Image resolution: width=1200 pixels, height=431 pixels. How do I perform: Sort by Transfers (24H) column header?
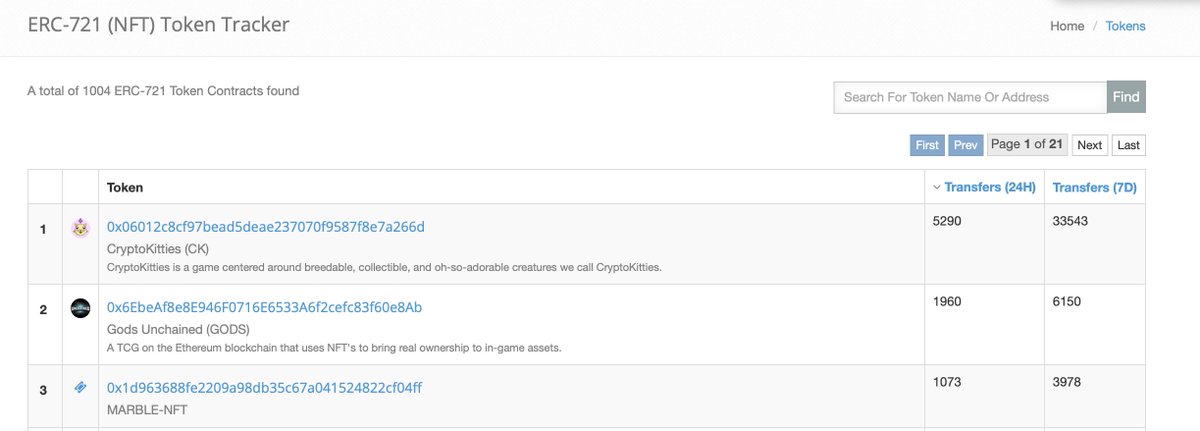pos(990,187)
